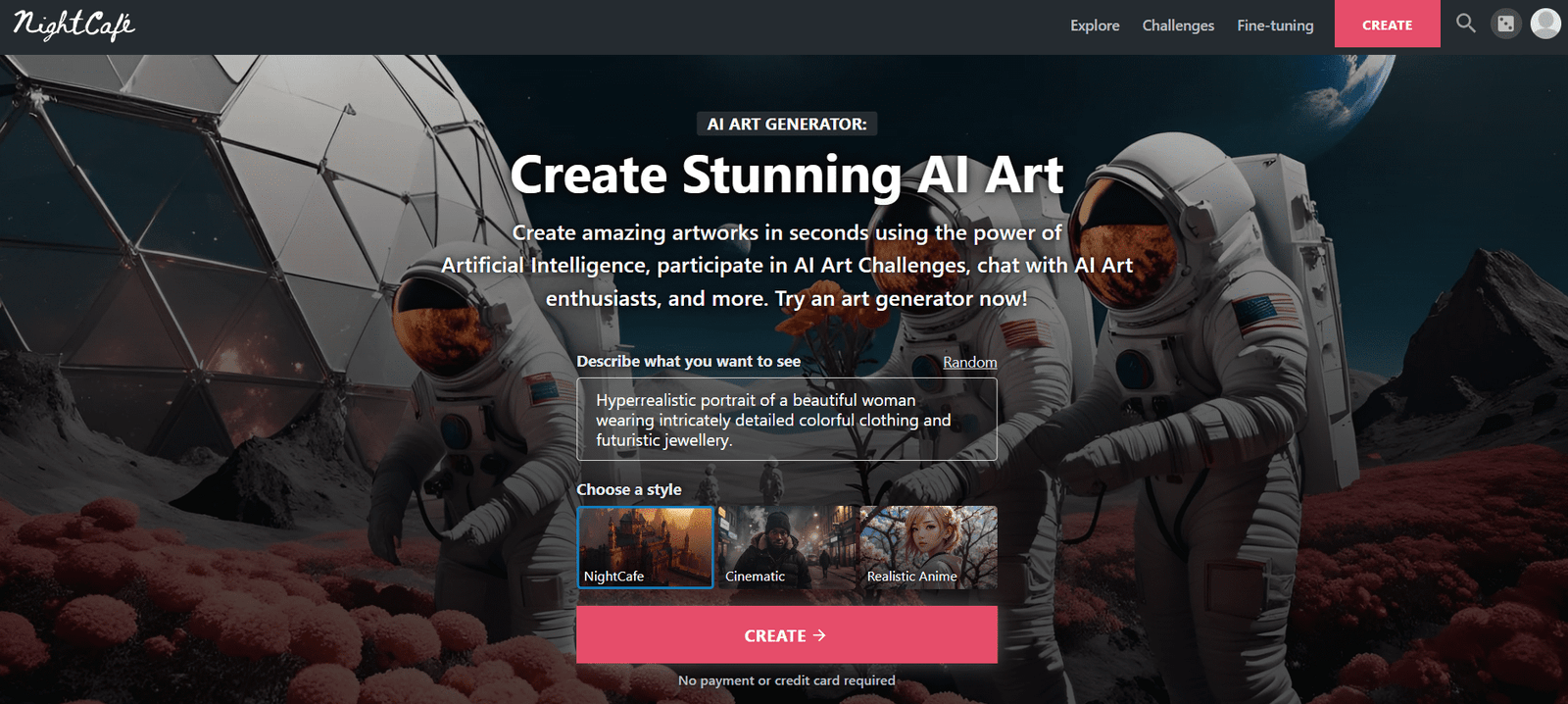Click the 'Describe what you want to see' label
The width and height of the screenshot is (1568, 704).
pyautogui.click(x=688, y=361)
